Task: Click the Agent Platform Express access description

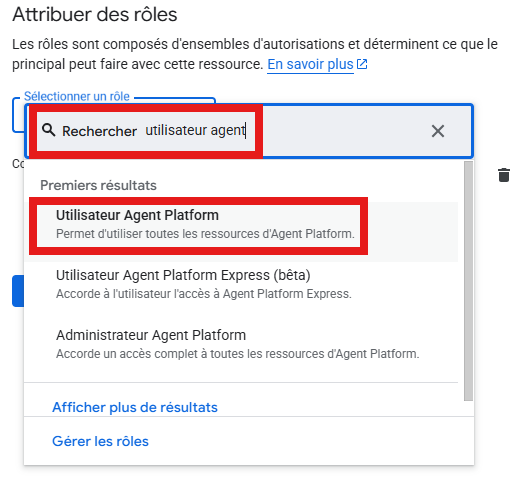Action: (204, 294)
